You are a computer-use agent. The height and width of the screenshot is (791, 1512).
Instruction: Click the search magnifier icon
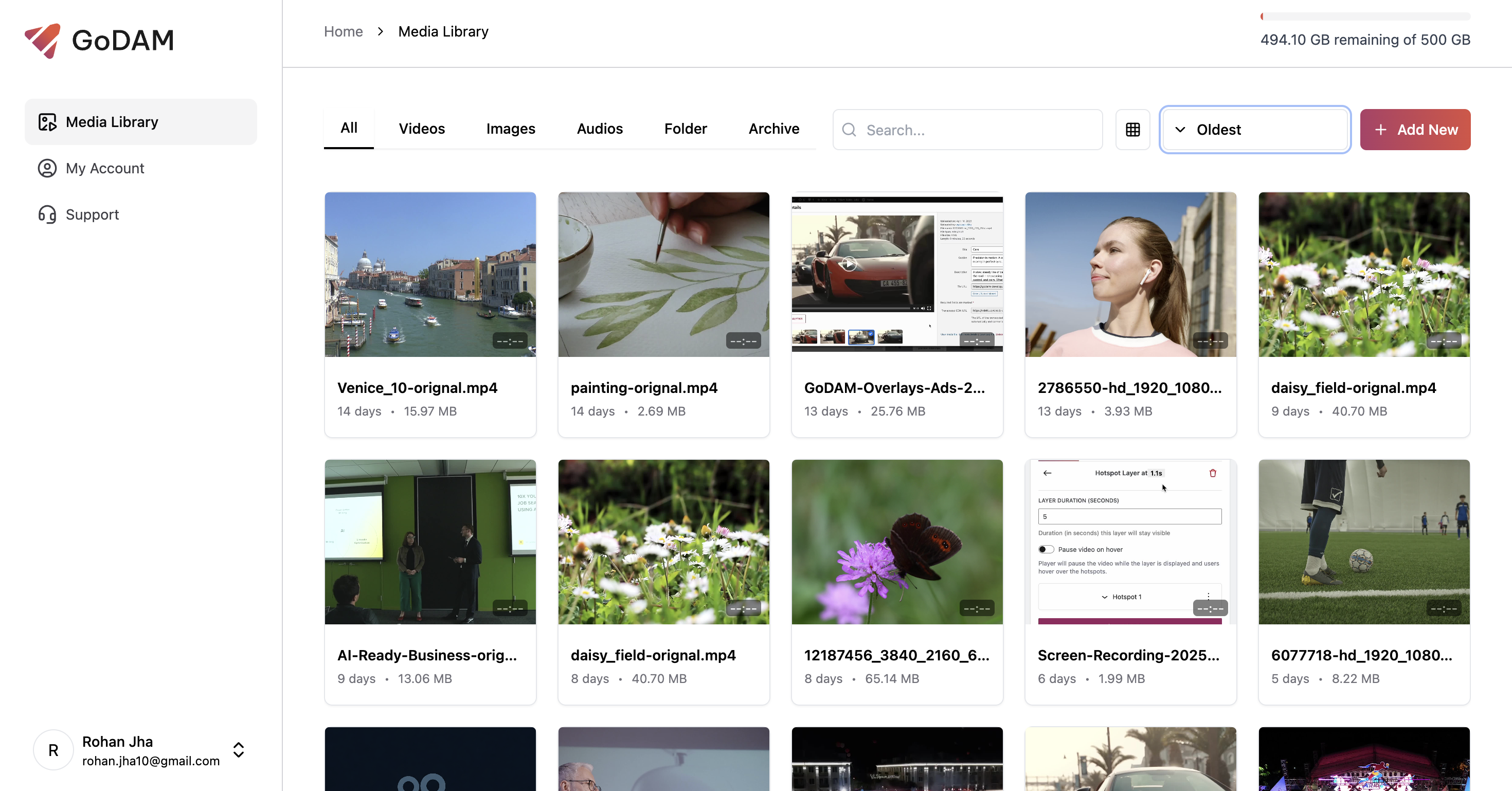(x=849, y=130)
